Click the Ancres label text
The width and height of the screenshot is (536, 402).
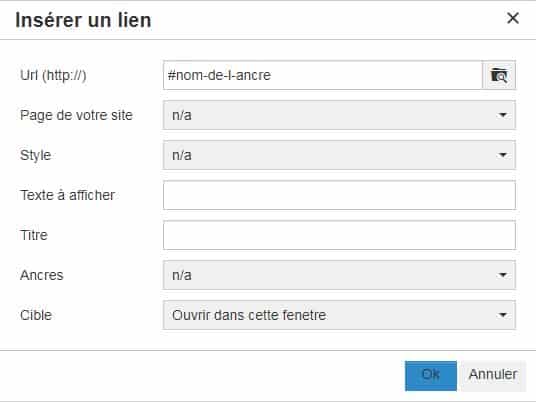42,275
